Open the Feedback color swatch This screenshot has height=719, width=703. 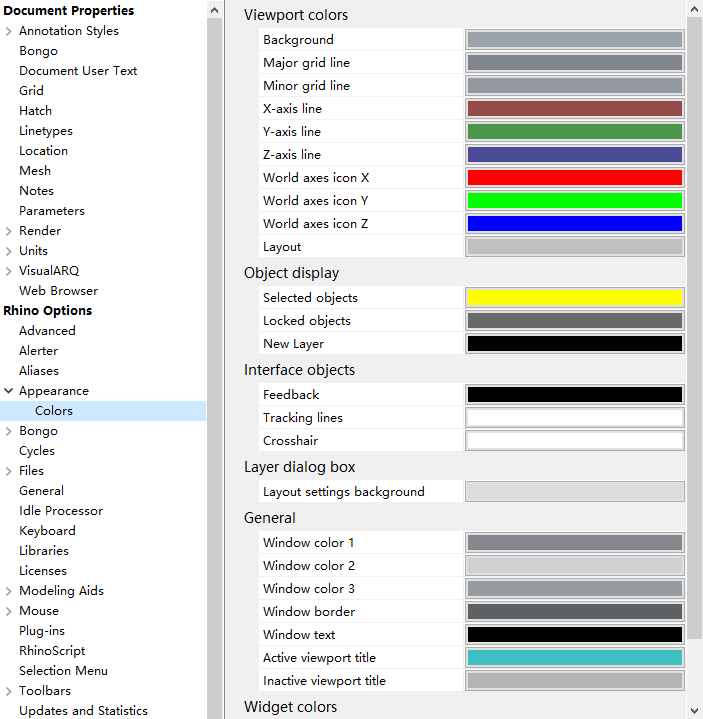[x=575, y=394]
